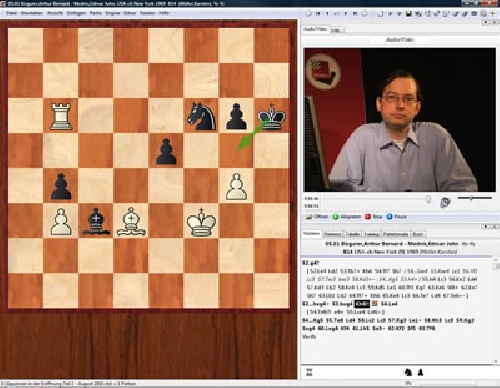Open the Datei menu
Viewport: 500px width, 388px height.
(11, 13)
